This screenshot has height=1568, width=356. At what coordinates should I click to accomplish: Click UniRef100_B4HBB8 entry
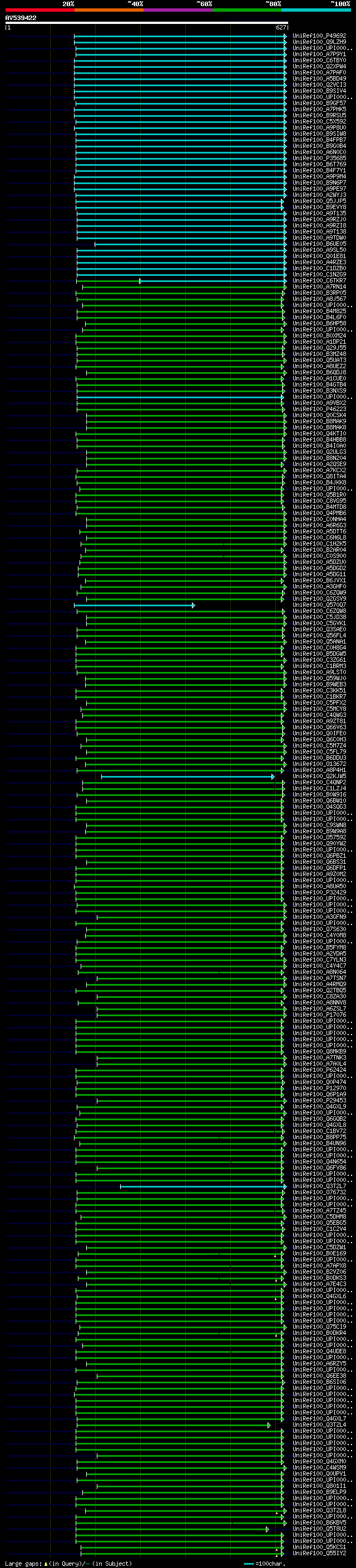tap(319, 439)
